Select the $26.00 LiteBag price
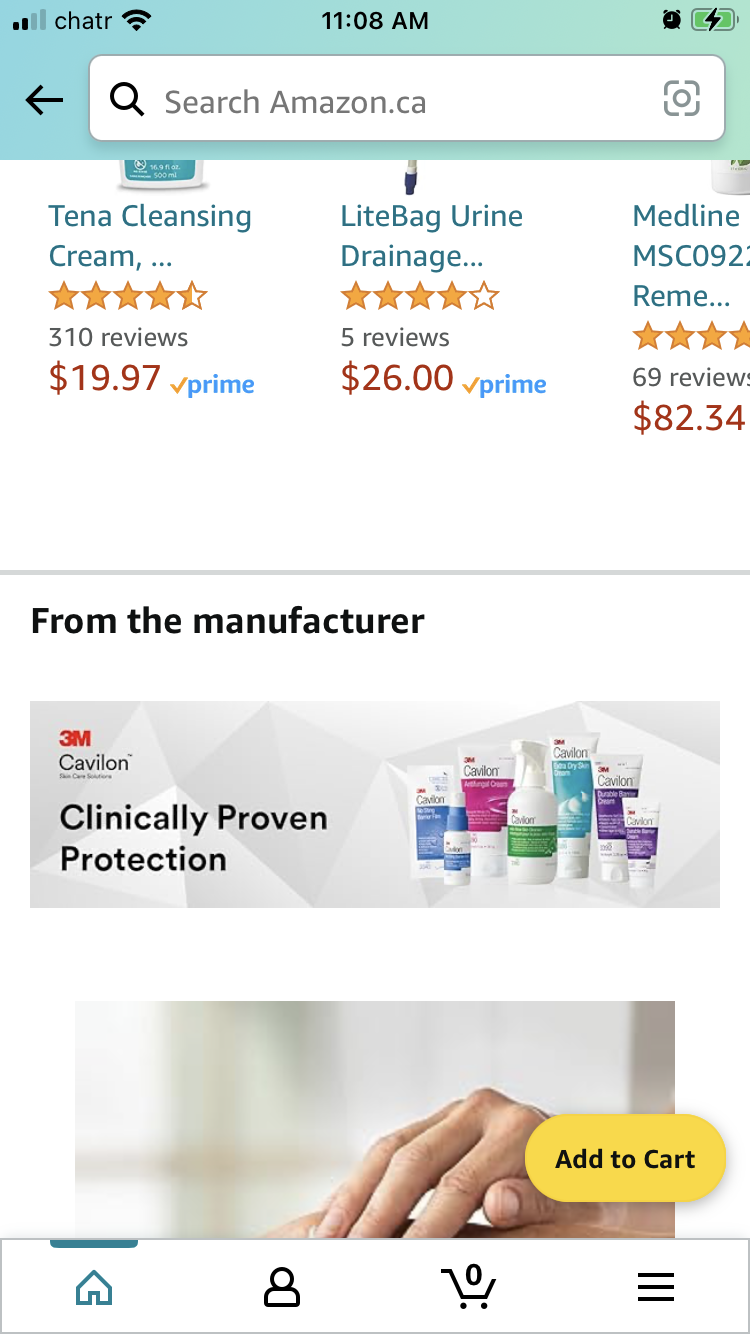Image resolution: width=750 pixels, height=1334 pixels. [x=397, y=378]
